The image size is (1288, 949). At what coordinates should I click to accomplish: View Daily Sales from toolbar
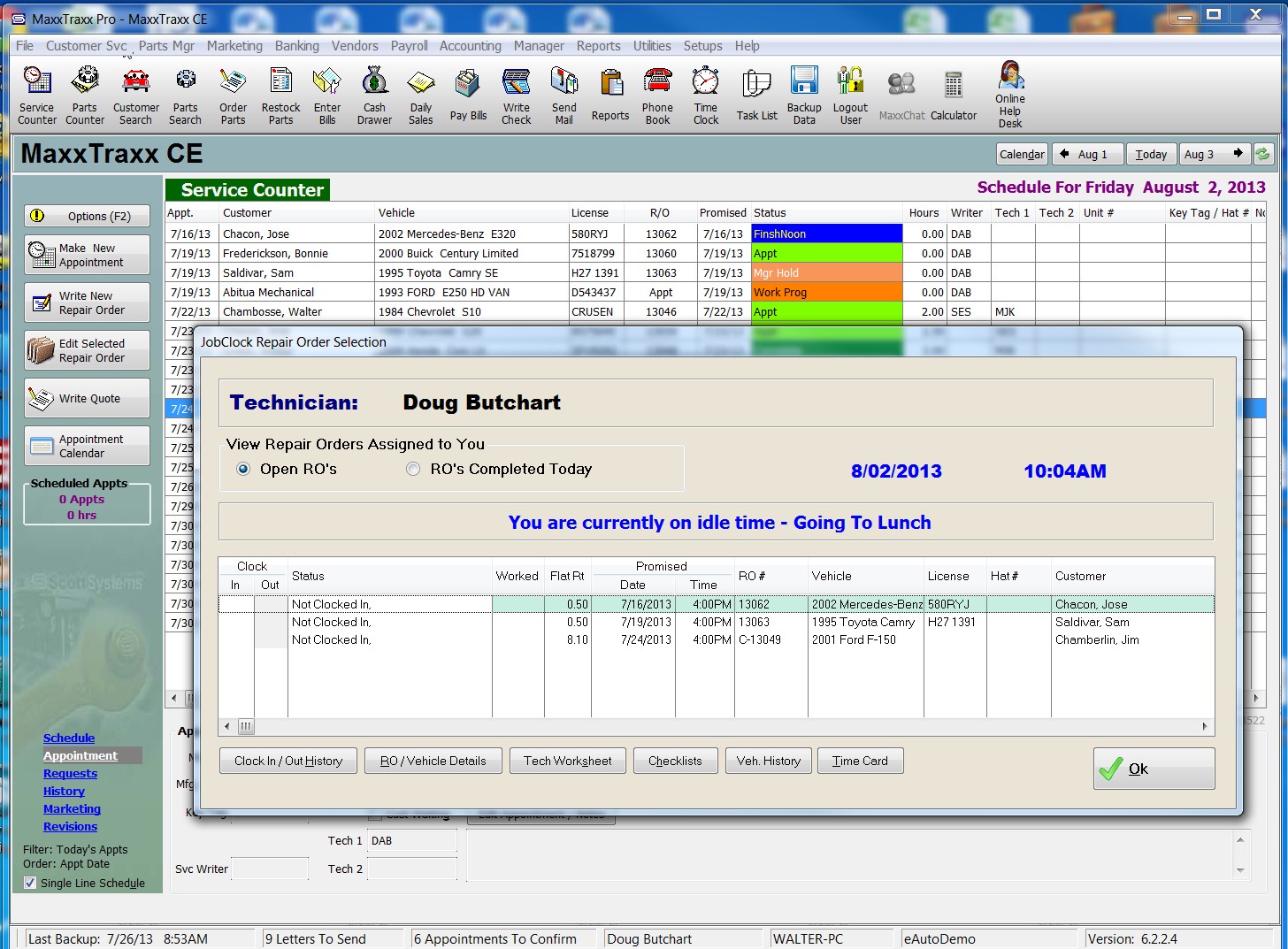(421, 95)
